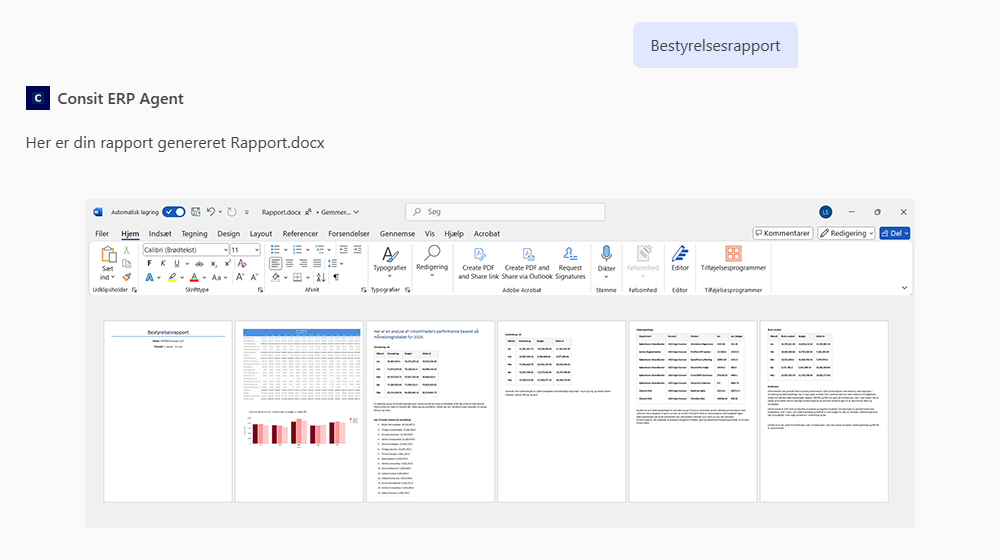Image resolution: width=1000 pixels, height=560 pixels.
Task: Center align text icon
Action: coord(290,263)
